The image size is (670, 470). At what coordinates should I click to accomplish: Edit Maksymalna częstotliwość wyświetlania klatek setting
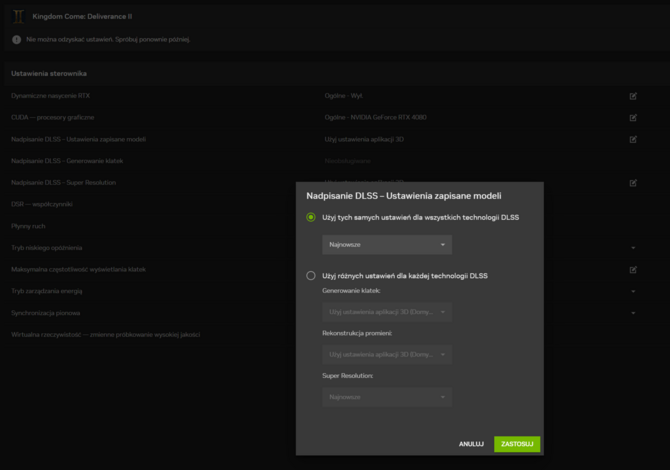(633, 270)
